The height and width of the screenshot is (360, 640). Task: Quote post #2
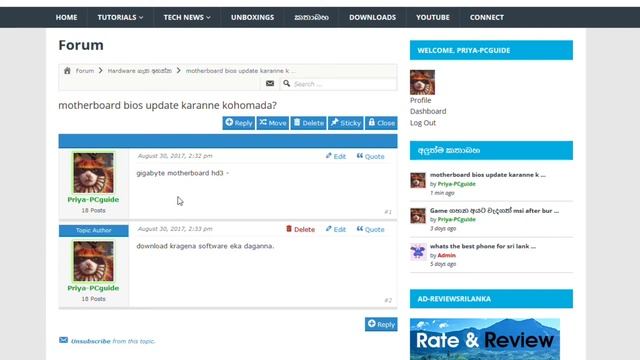click(x=371, y=229)
